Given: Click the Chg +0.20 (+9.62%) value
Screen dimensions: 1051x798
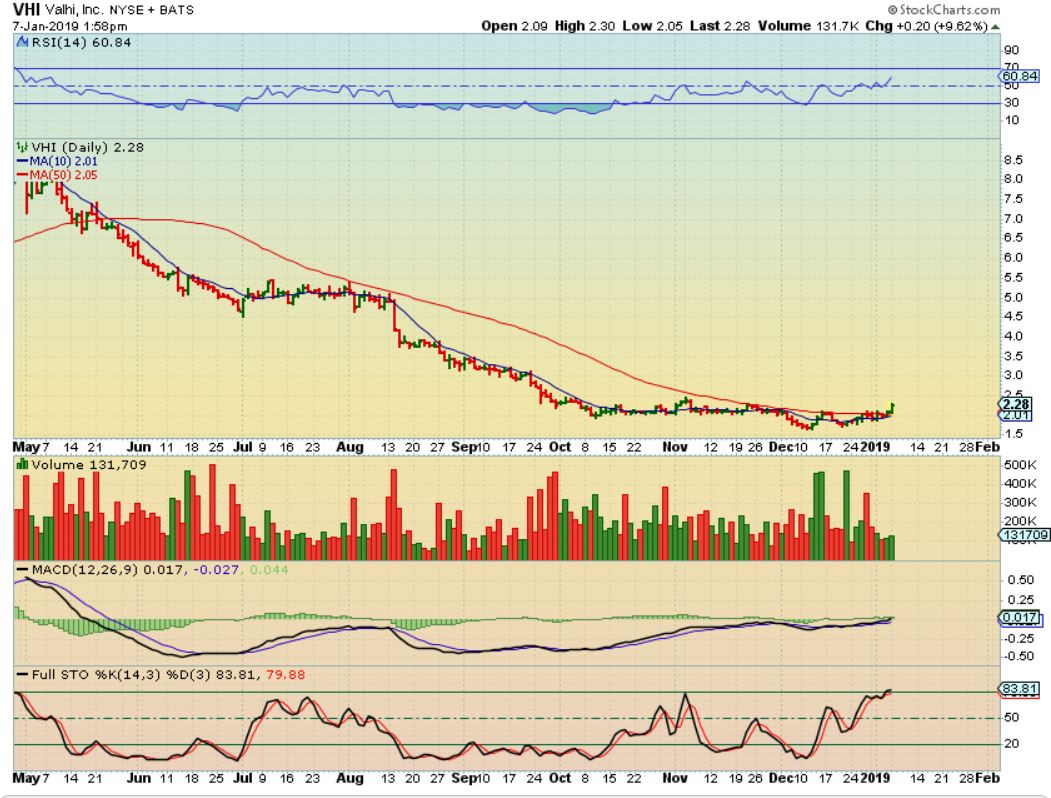Looking at the screenshot, I should tap(927, 26).
